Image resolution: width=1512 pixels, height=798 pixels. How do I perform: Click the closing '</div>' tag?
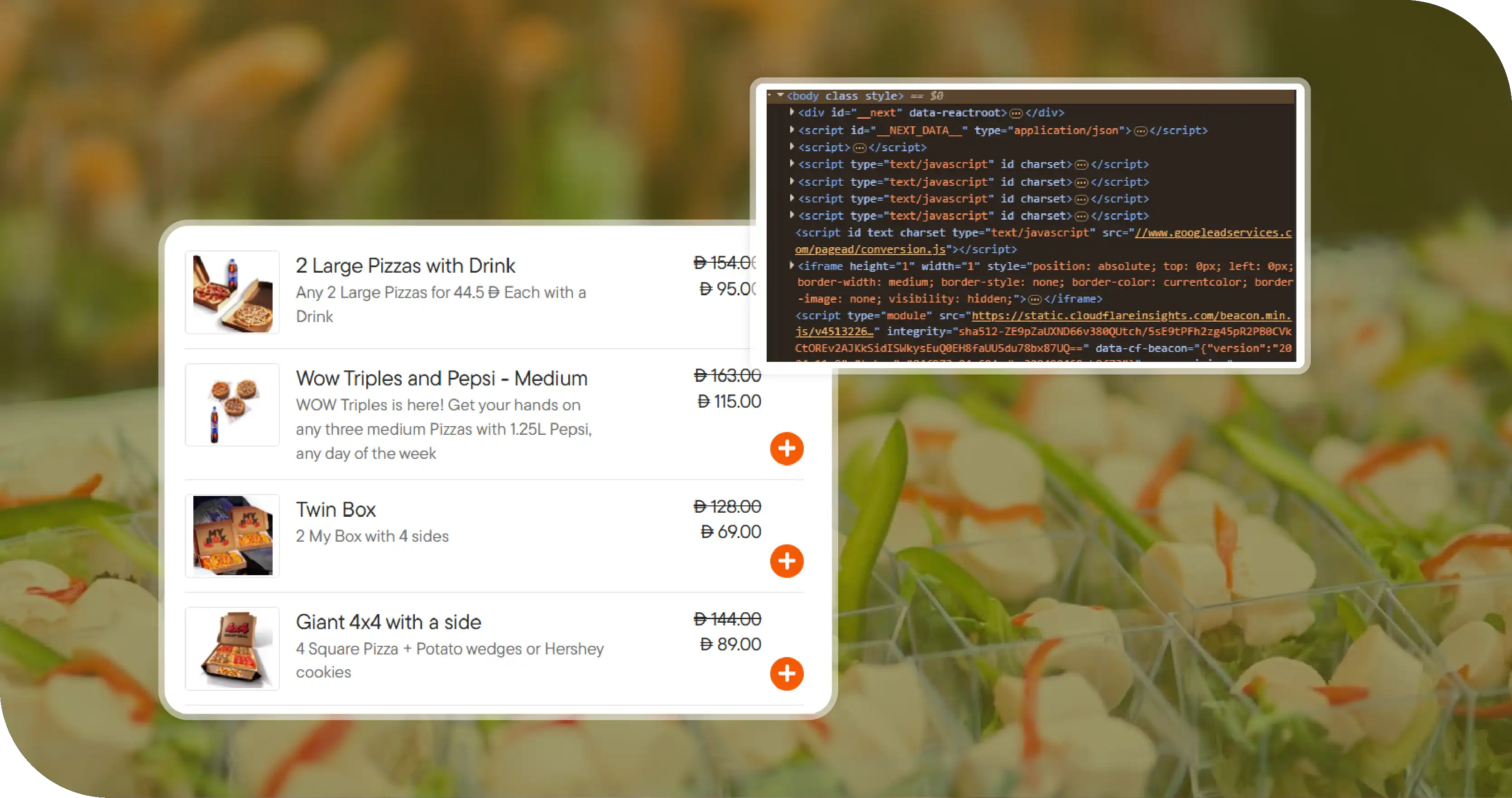click(x=1045, y=113)
